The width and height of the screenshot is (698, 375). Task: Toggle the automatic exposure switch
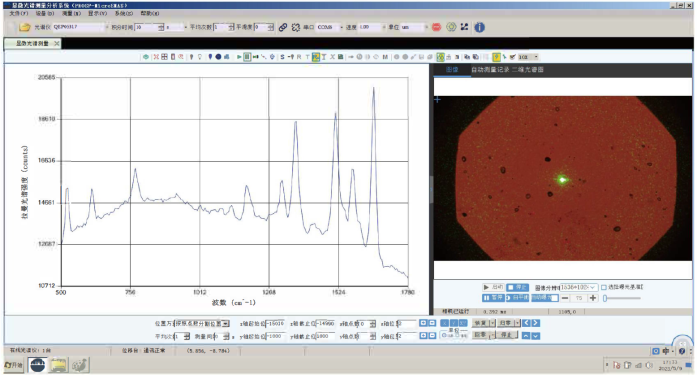pos(545,298)
